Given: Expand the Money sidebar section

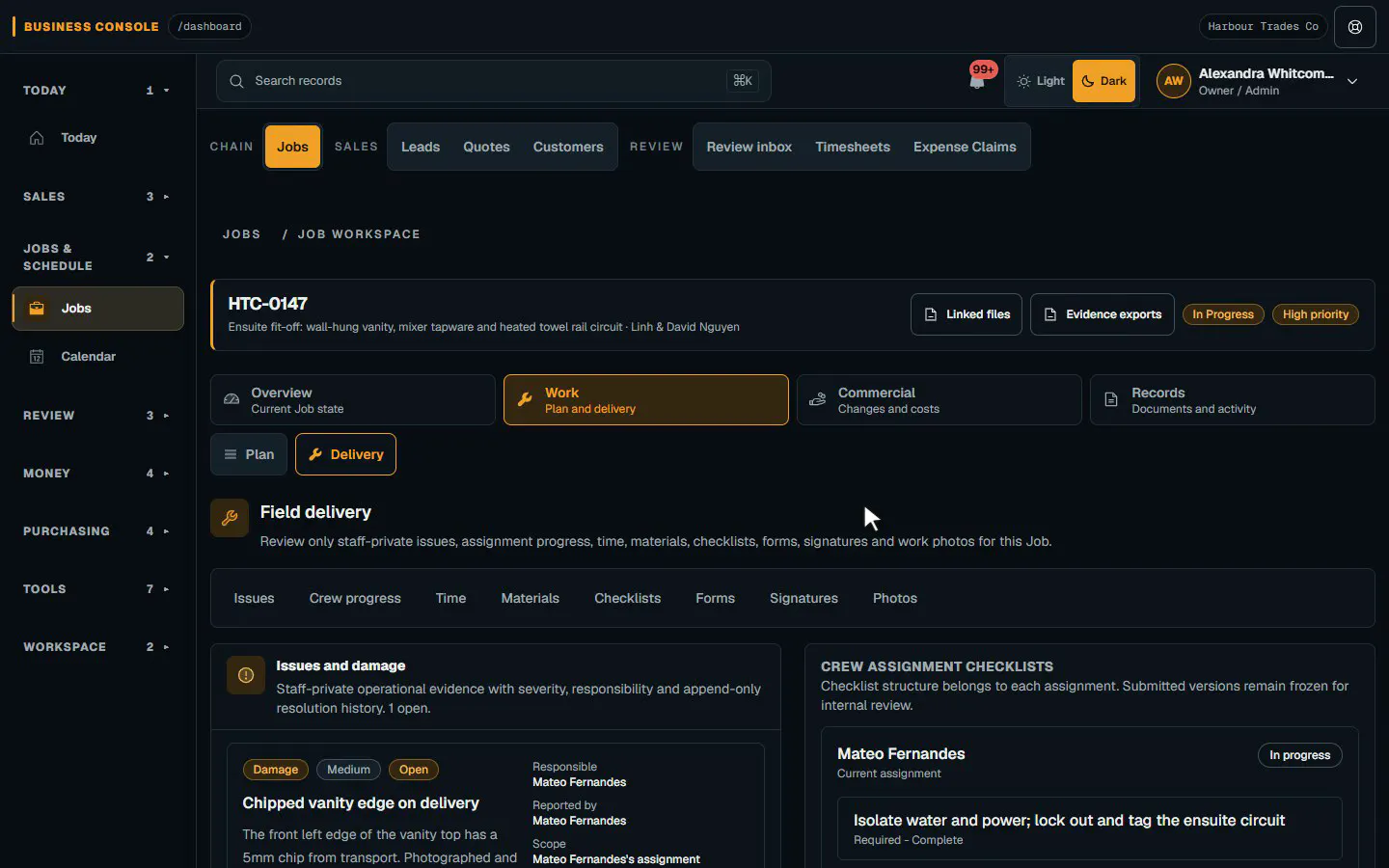Looking at the screenshot, I should click(96, 474).
